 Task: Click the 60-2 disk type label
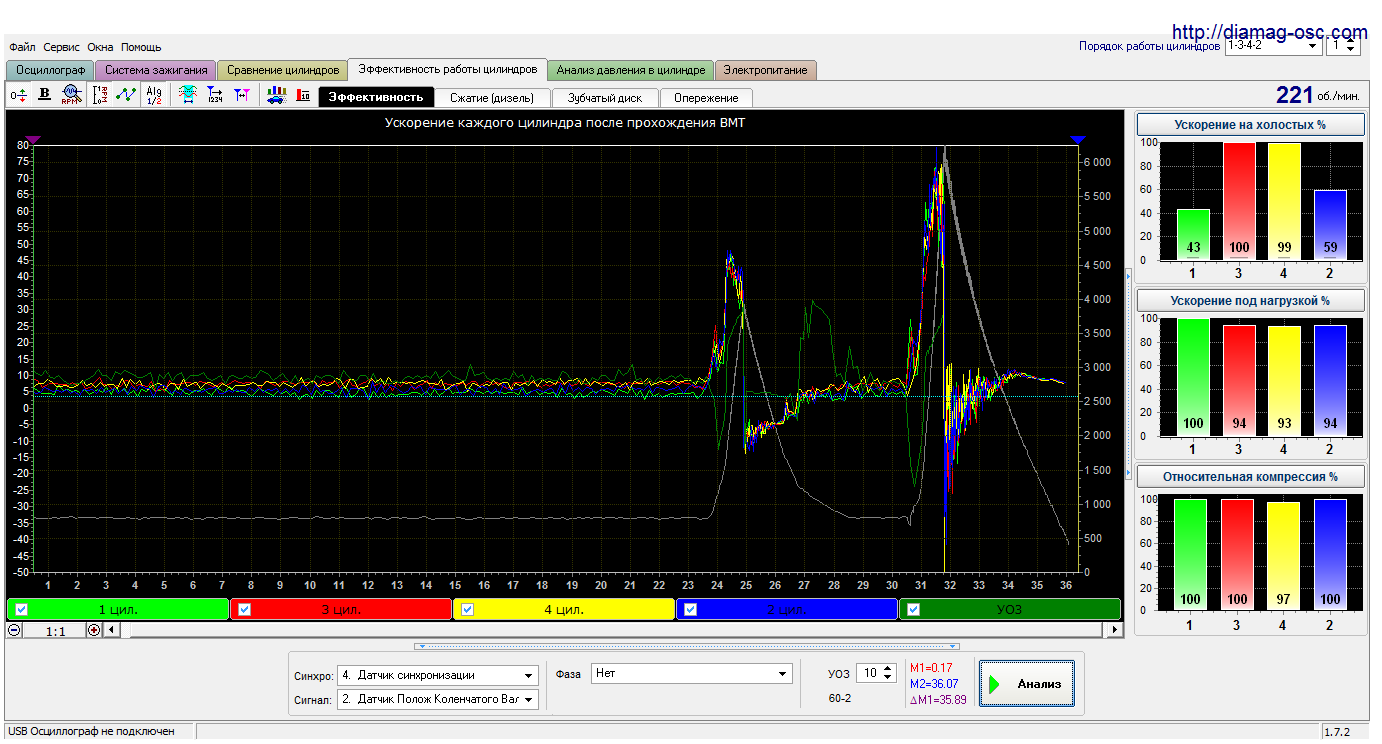point(840,698)
